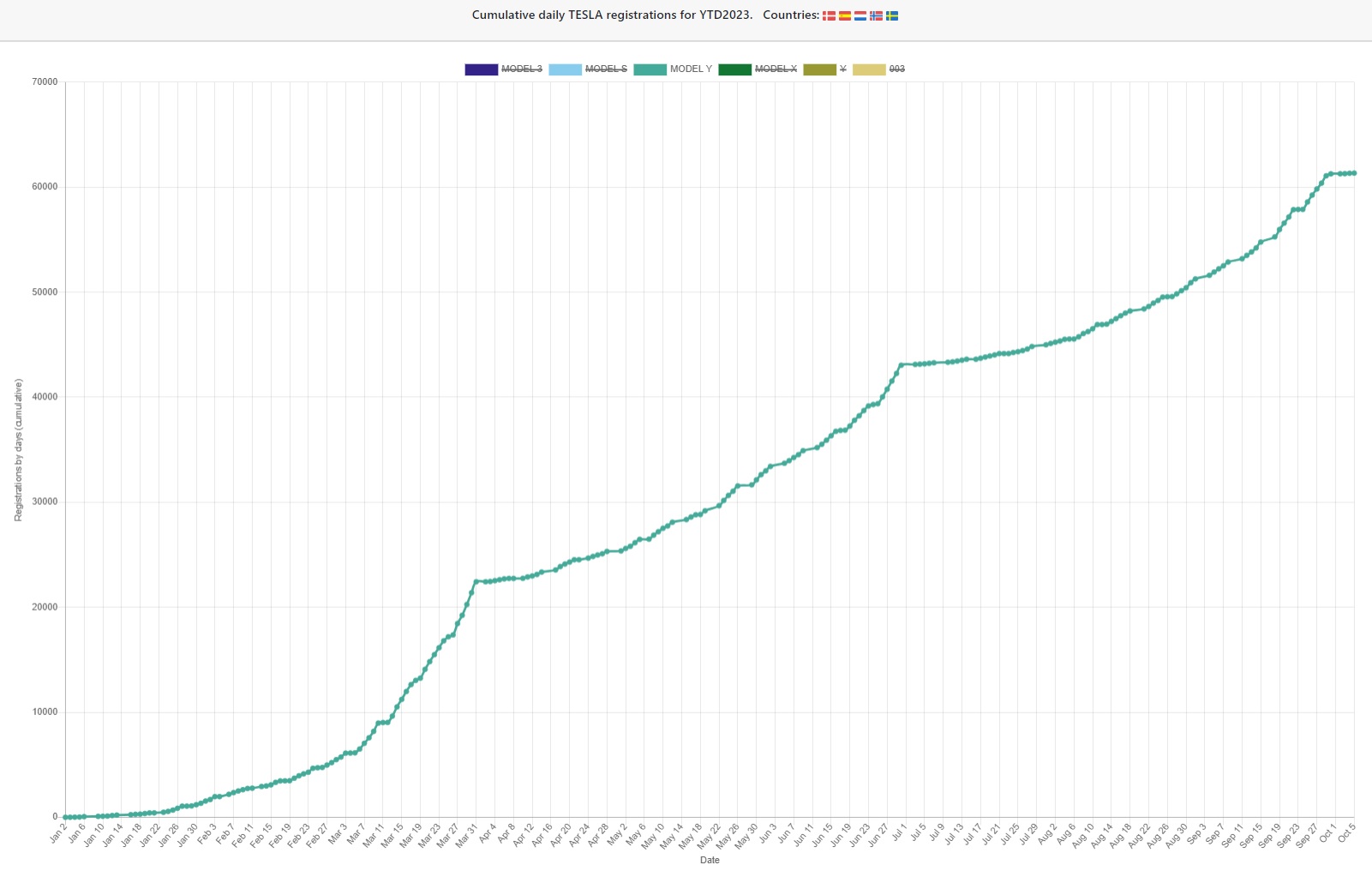Click the y-axis title 'Registrations by days (cumulative)'

pyautogui.click(x=18, y=450)
